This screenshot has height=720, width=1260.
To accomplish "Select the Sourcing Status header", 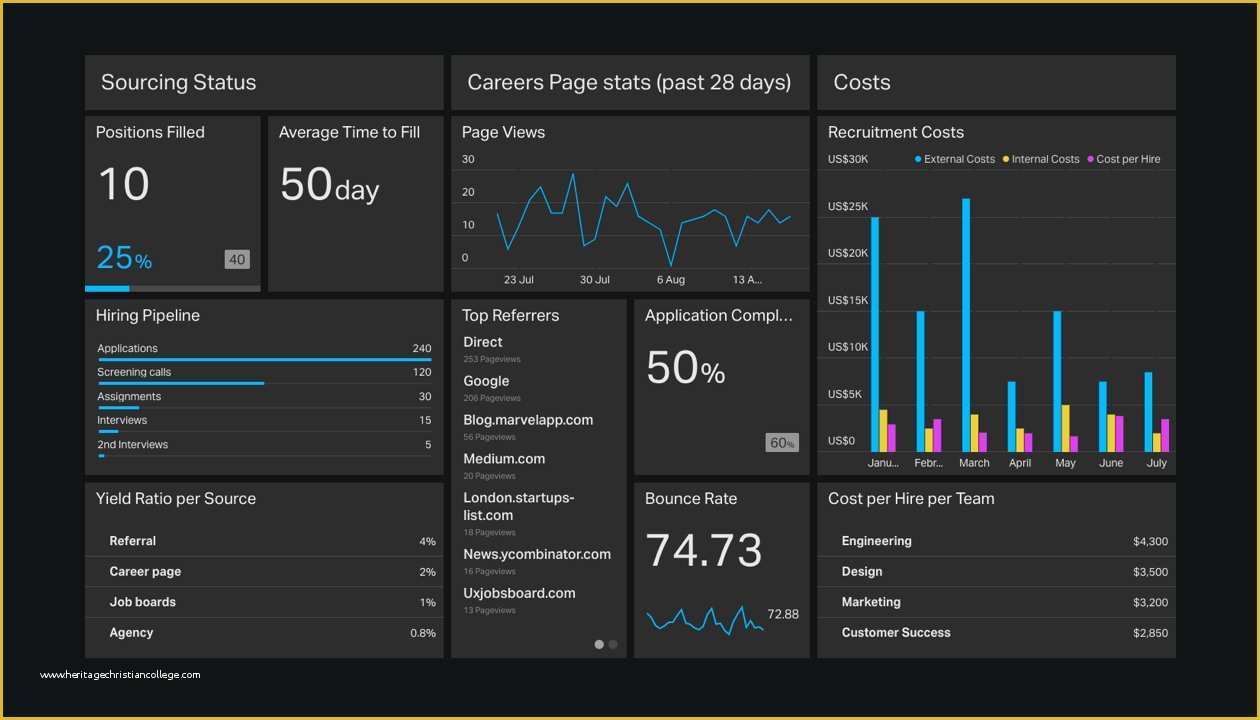I will point(264,82).
